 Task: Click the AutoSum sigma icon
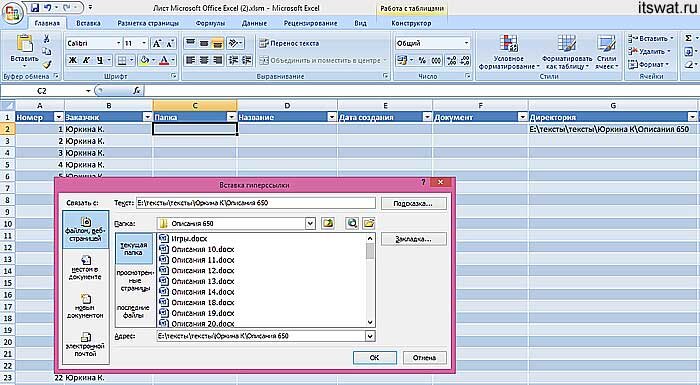(x=688, y=38)
